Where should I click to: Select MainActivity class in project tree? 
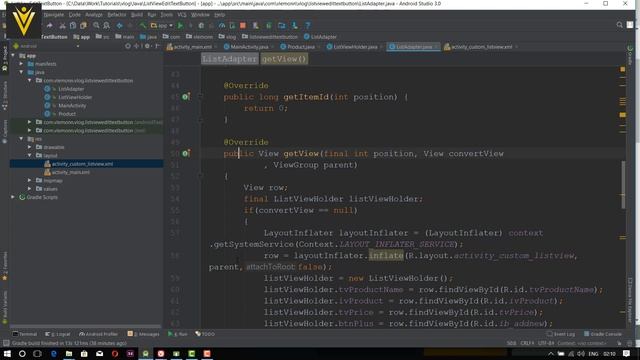[x=72, y=105]
